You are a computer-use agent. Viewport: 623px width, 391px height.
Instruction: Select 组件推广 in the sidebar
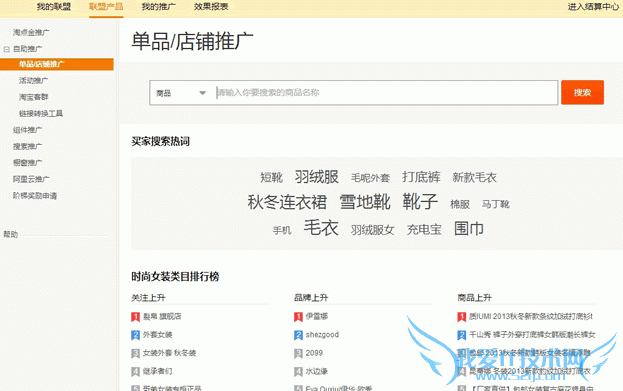point(27,130)
